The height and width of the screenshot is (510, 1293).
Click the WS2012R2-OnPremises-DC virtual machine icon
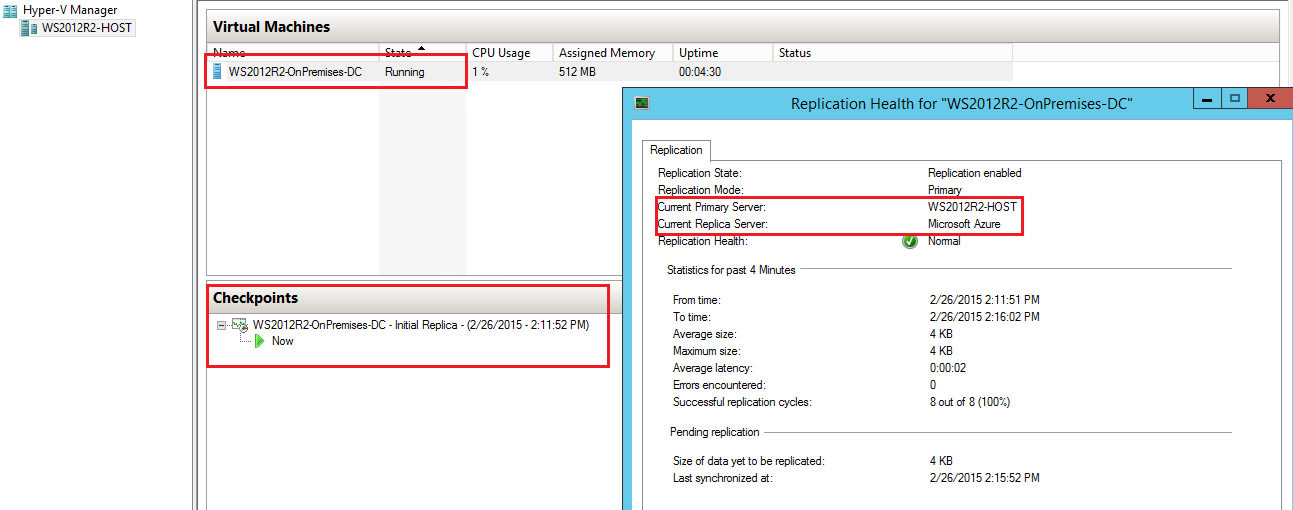click(218, 72)
